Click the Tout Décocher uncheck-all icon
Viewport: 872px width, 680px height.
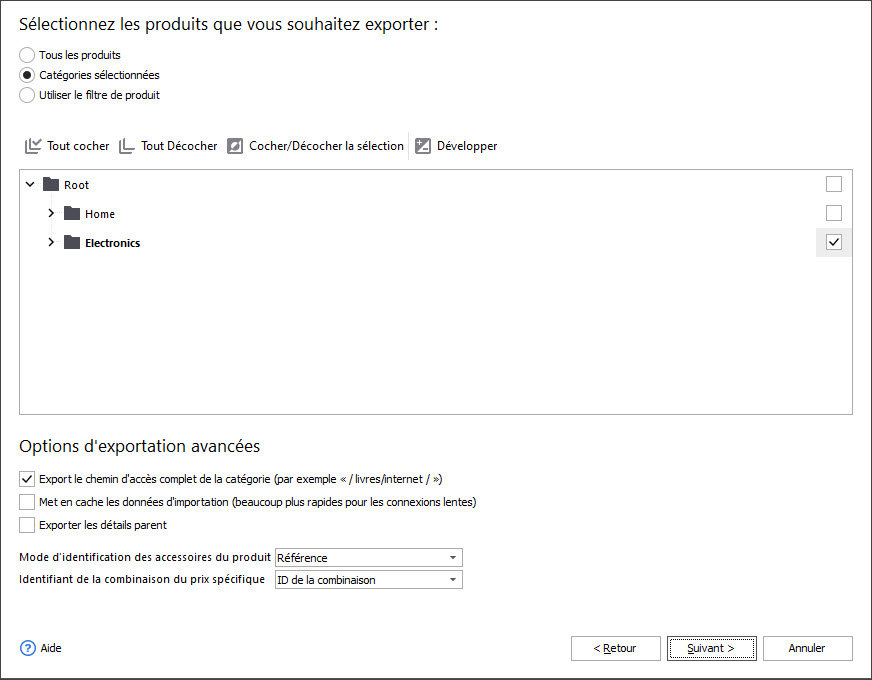point(127,146)
